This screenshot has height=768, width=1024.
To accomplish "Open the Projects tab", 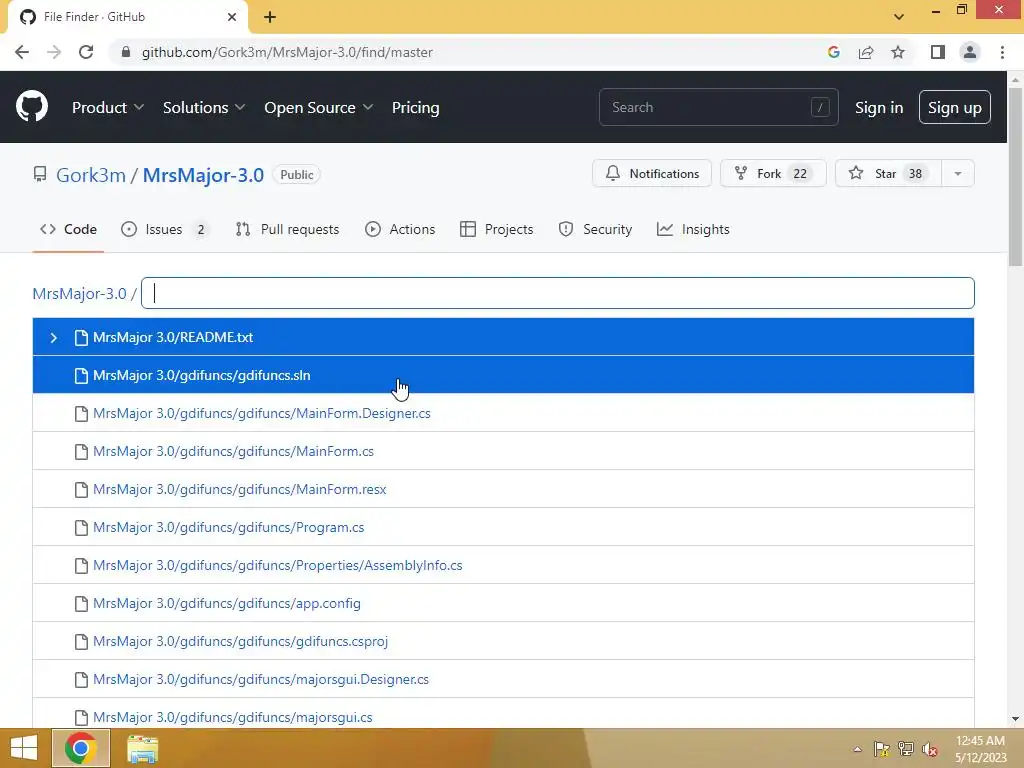I will tap(496, 229).
